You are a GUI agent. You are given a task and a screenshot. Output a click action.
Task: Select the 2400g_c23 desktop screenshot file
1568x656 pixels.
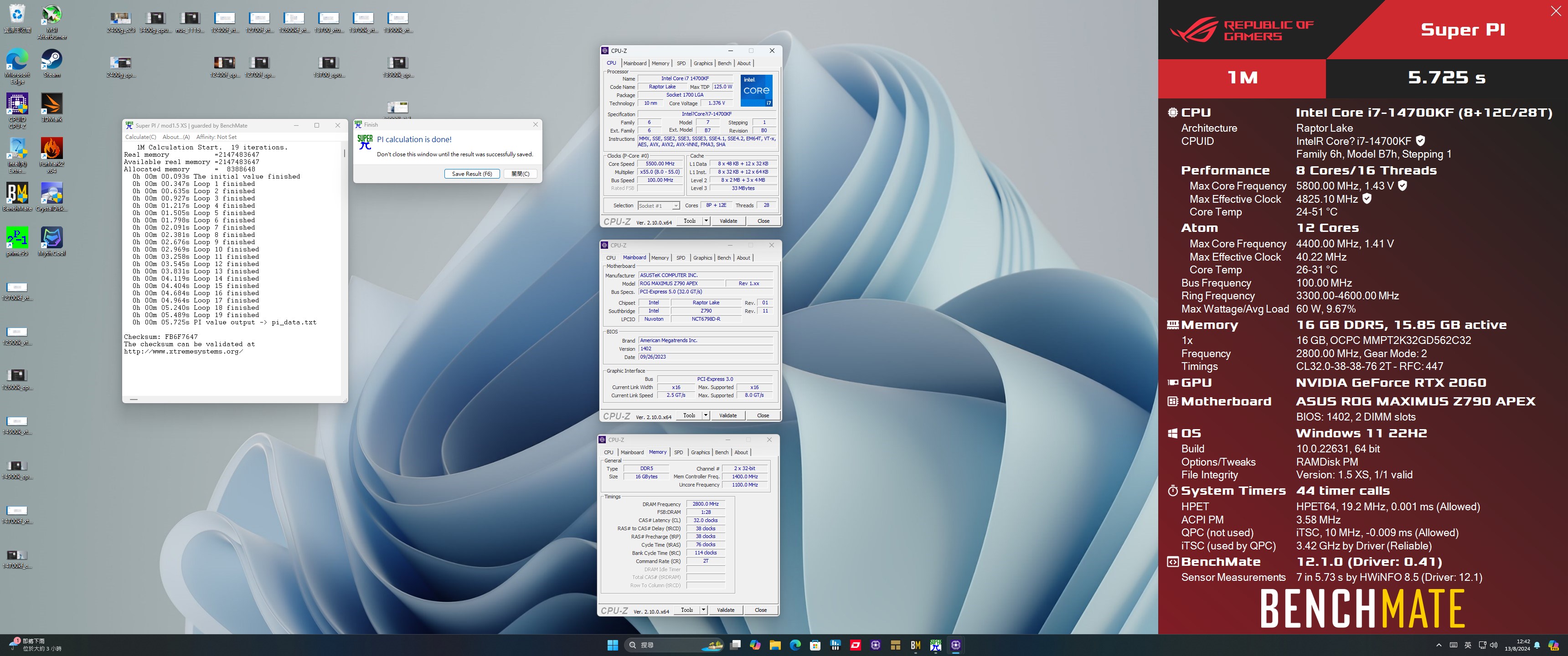tap(120, 22)
